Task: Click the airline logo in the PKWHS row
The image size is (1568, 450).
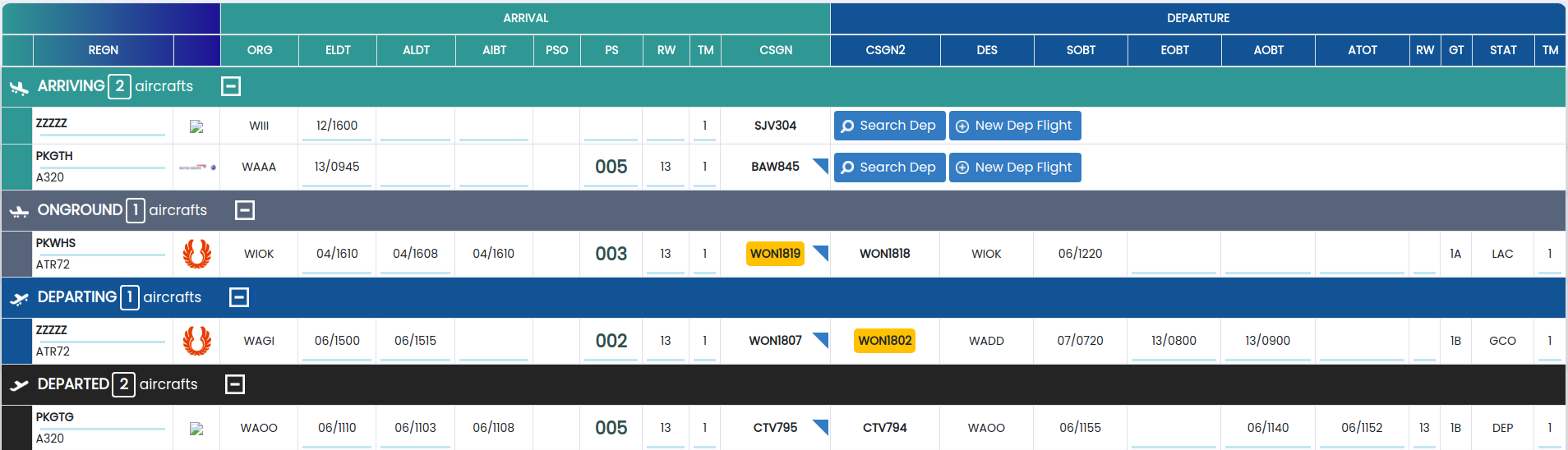Action: (196, 254)
